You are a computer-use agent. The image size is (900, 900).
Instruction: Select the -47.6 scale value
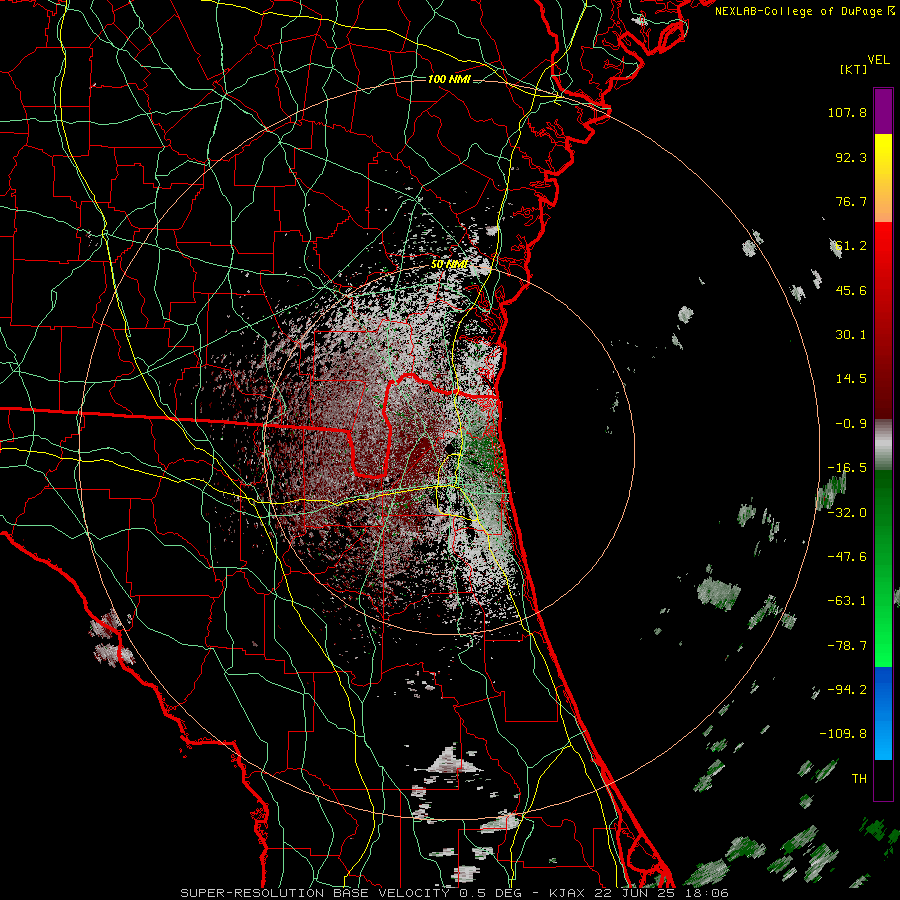click(x=847, y=557)
